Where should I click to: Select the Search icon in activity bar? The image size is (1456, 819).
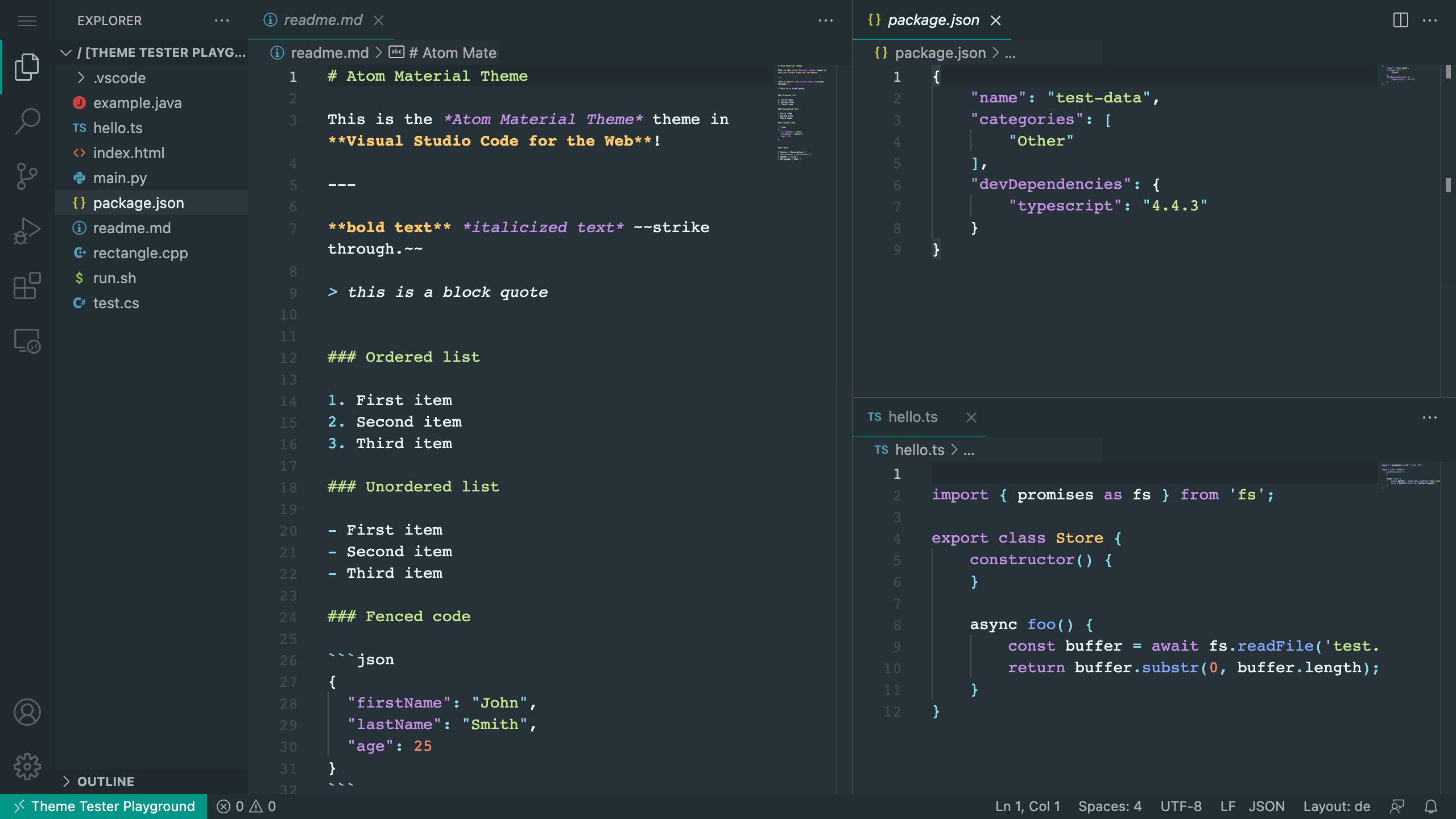tap(27, 121)
